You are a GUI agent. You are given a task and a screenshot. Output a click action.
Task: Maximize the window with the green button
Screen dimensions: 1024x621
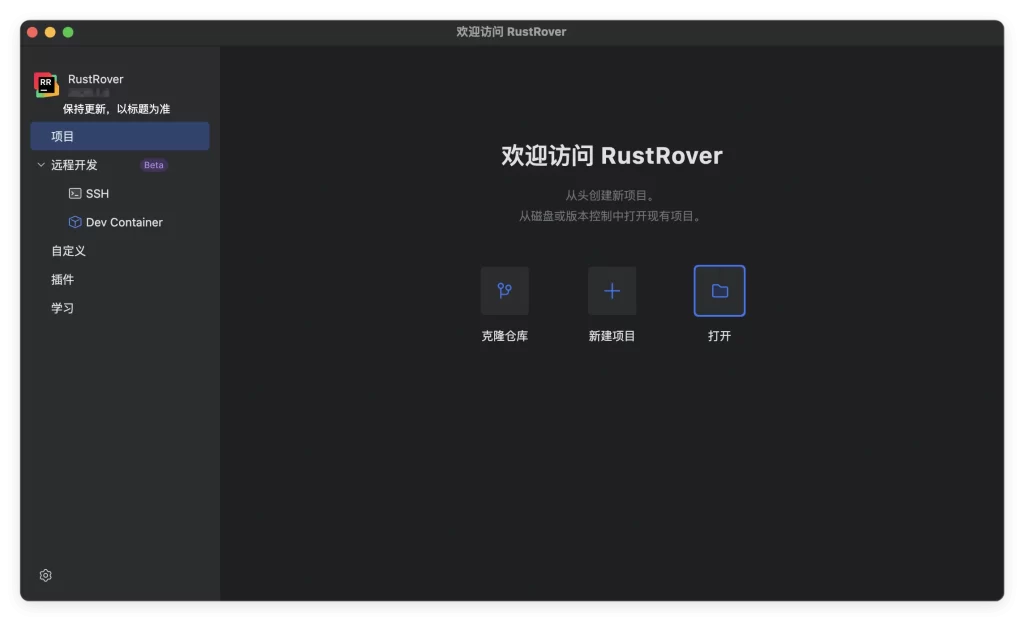coord(68,32)
